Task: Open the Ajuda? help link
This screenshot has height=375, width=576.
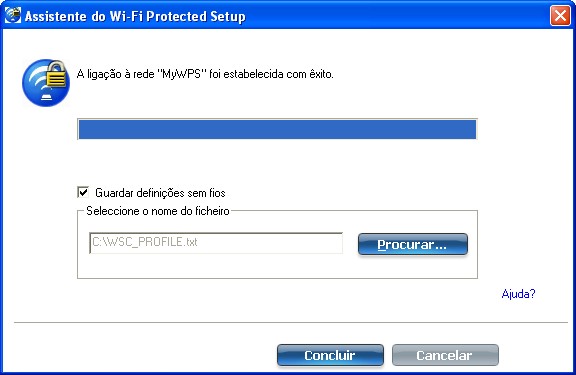Action: (518, 293)
